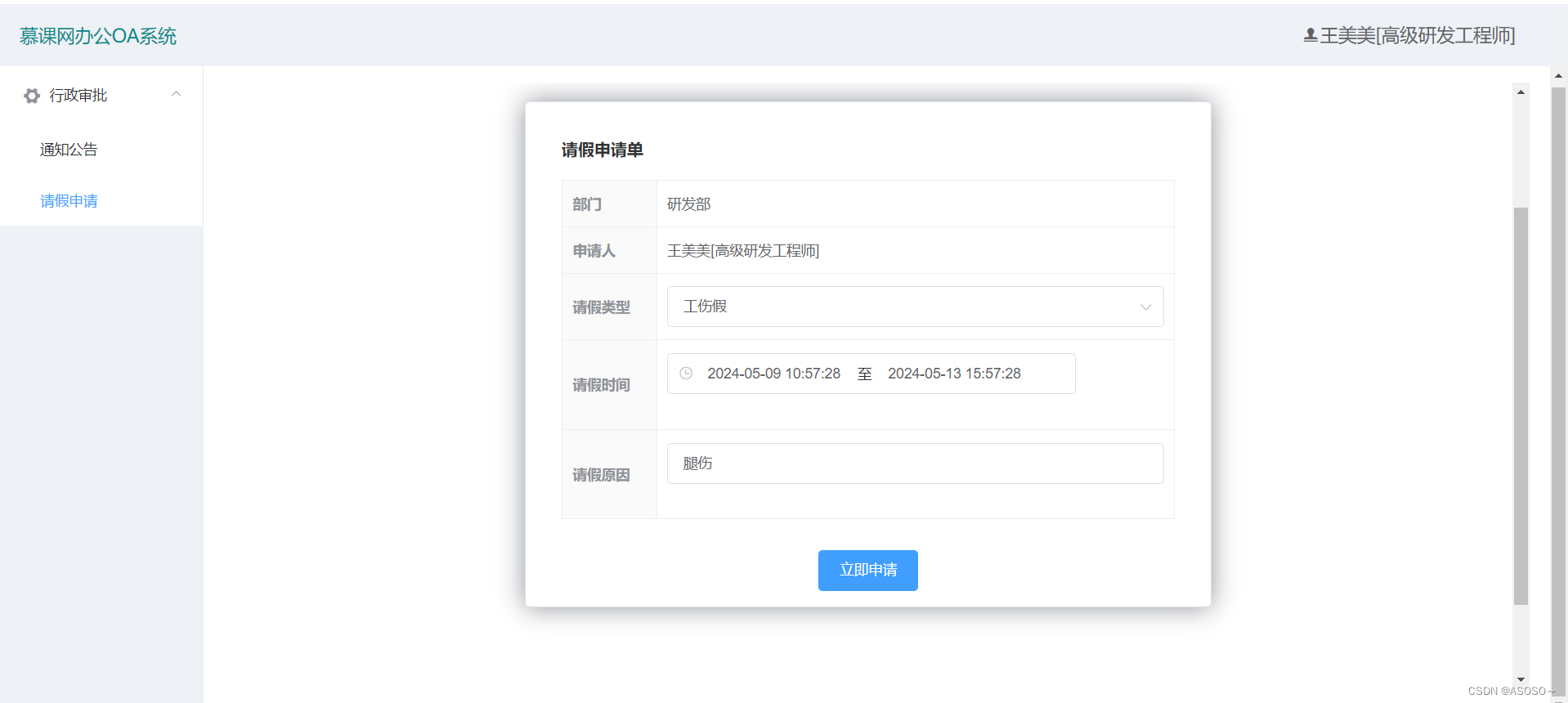Click the 请假类型 row label

coord(602,307)
